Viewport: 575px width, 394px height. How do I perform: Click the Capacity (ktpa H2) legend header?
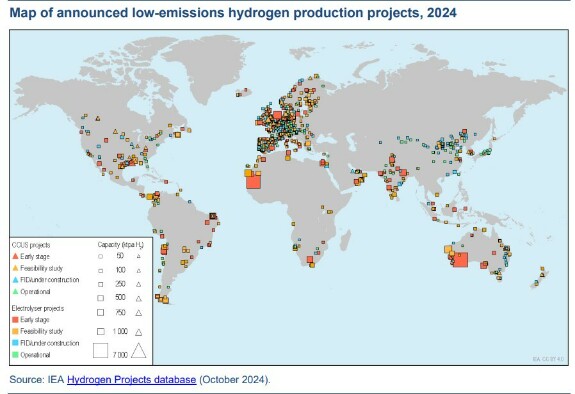pyautogui.click(x=121, y=245)
